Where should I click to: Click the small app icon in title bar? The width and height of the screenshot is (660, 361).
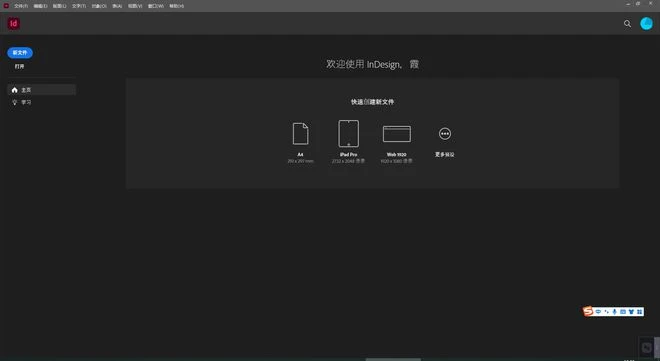pos(6,6)
